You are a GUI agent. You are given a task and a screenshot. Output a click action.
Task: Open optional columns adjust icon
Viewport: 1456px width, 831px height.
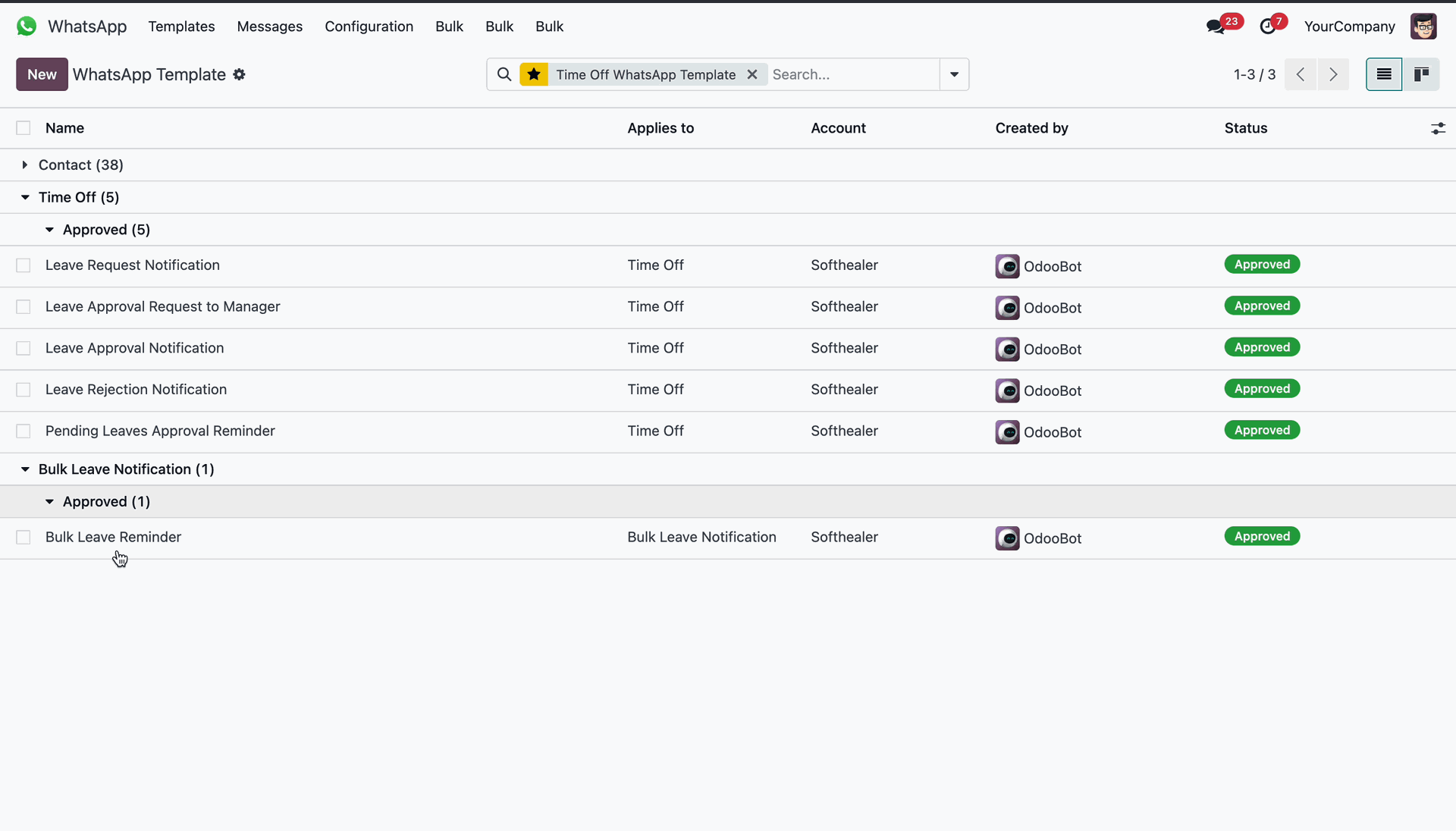tap(1438, 128)
